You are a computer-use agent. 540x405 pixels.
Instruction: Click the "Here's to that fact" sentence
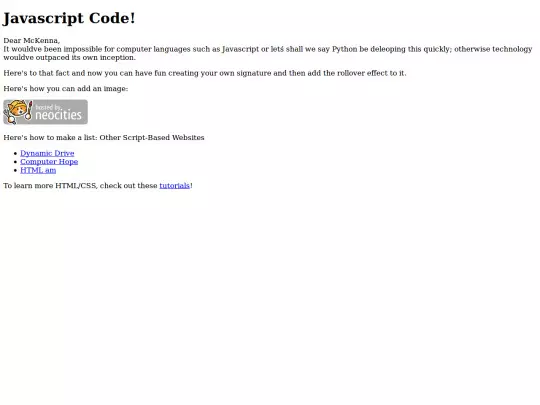tap(205, 73)
